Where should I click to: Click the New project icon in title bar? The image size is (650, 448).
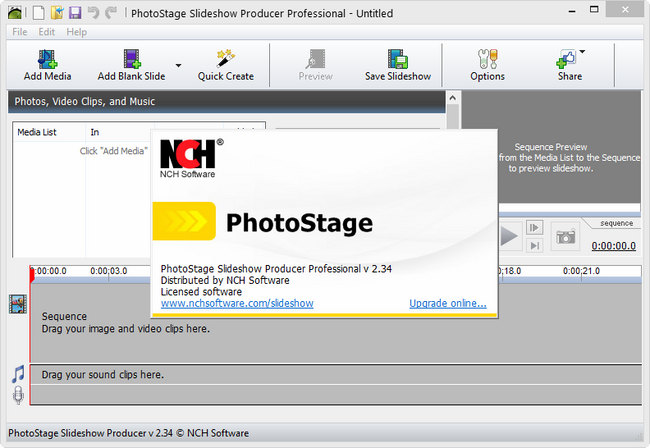39,12
